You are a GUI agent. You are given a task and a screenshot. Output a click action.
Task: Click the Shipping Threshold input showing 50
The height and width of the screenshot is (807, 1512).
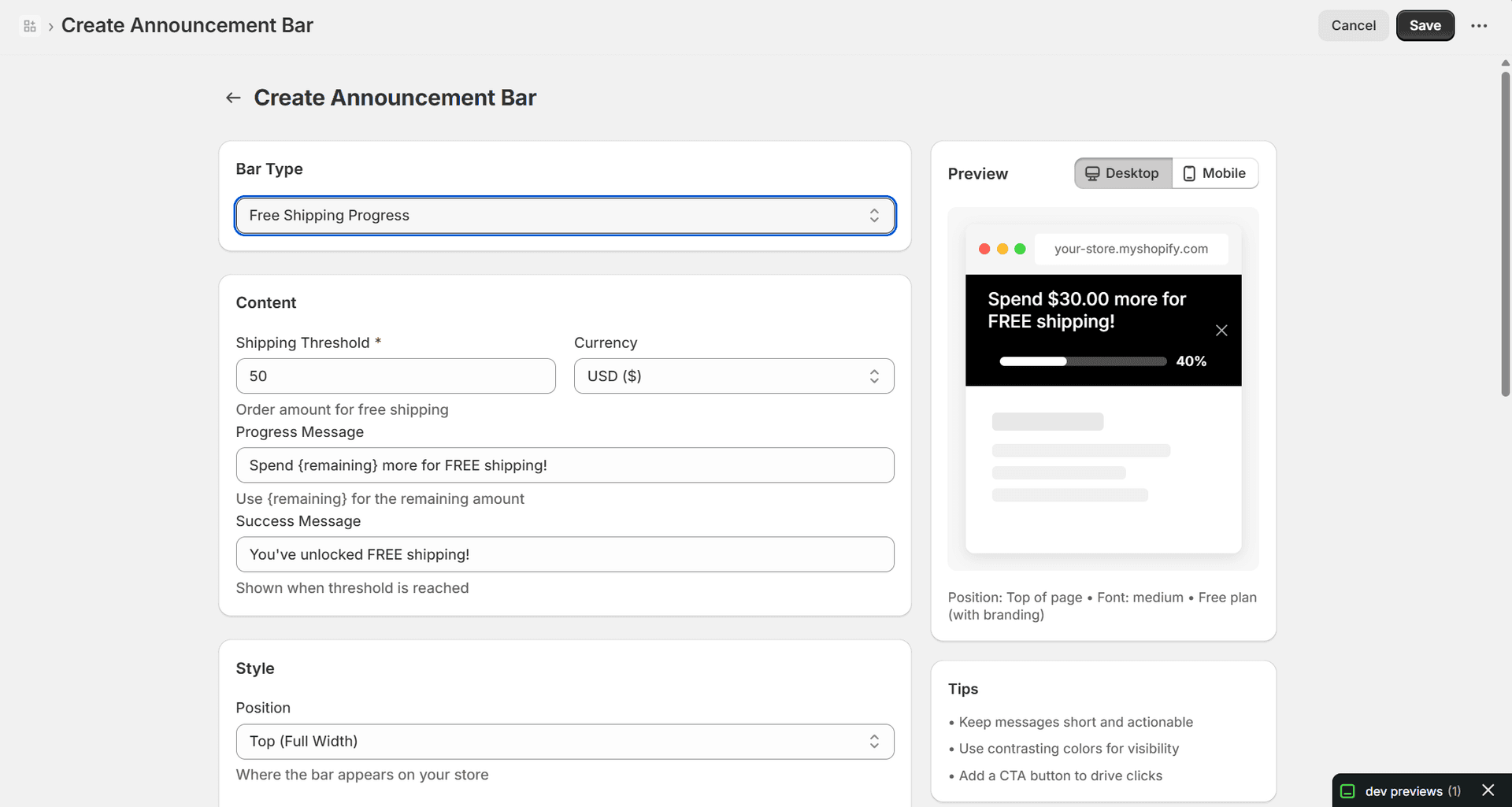[x=395, y=376]
